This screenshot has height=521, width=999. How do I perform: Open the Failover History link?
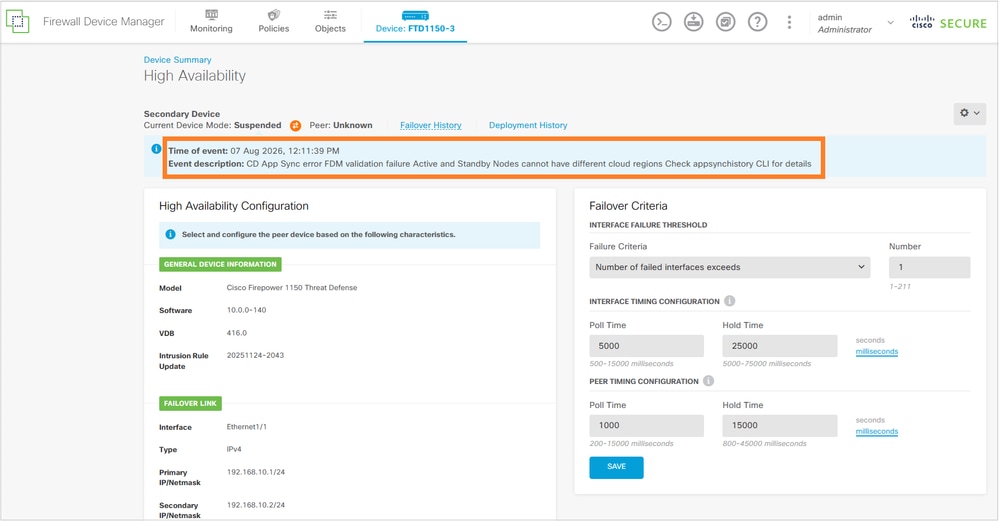tap(431, 125)
